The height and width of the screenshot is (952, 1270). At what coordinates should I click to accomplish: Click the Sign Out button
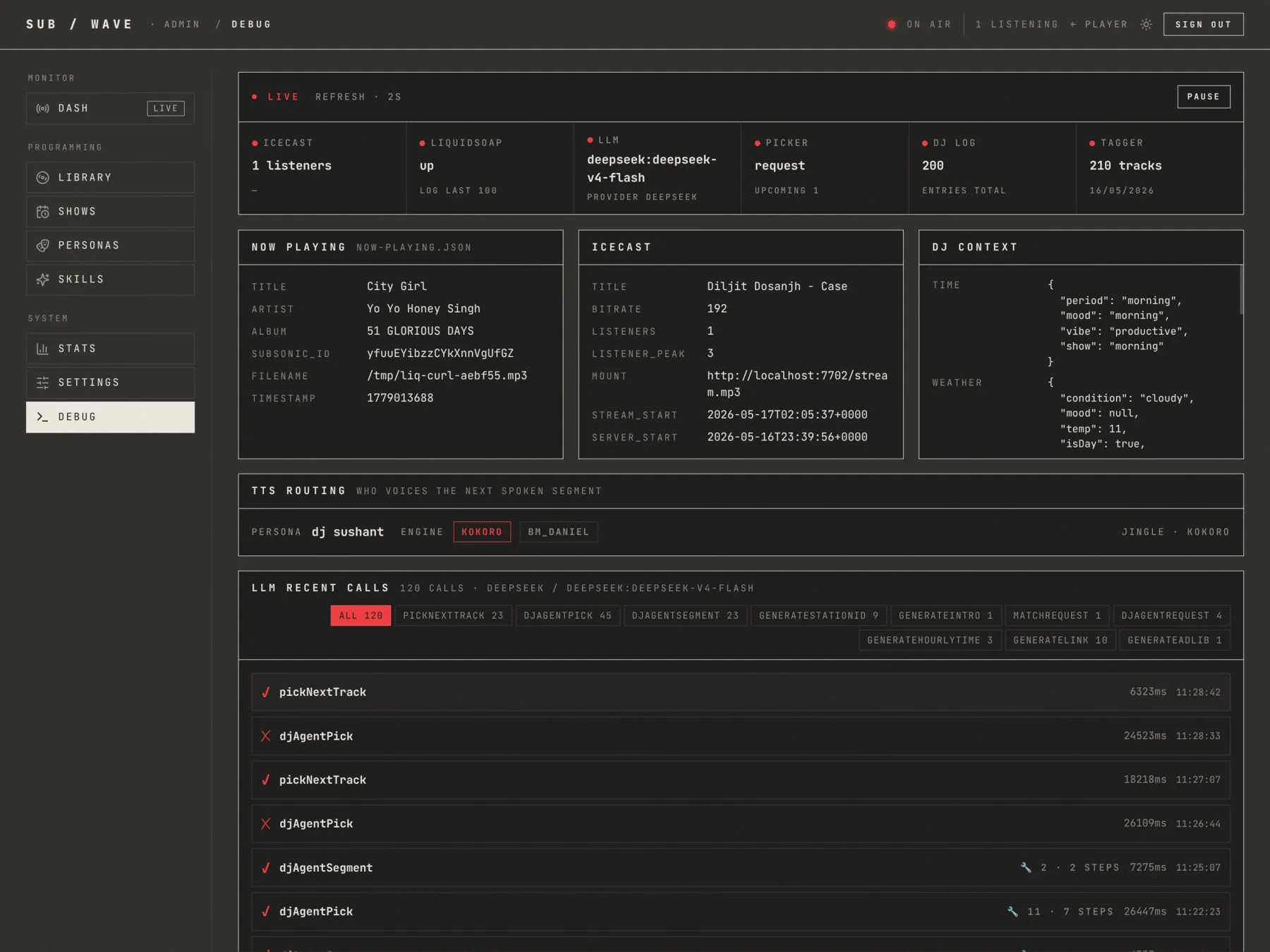coord(1204,24)
